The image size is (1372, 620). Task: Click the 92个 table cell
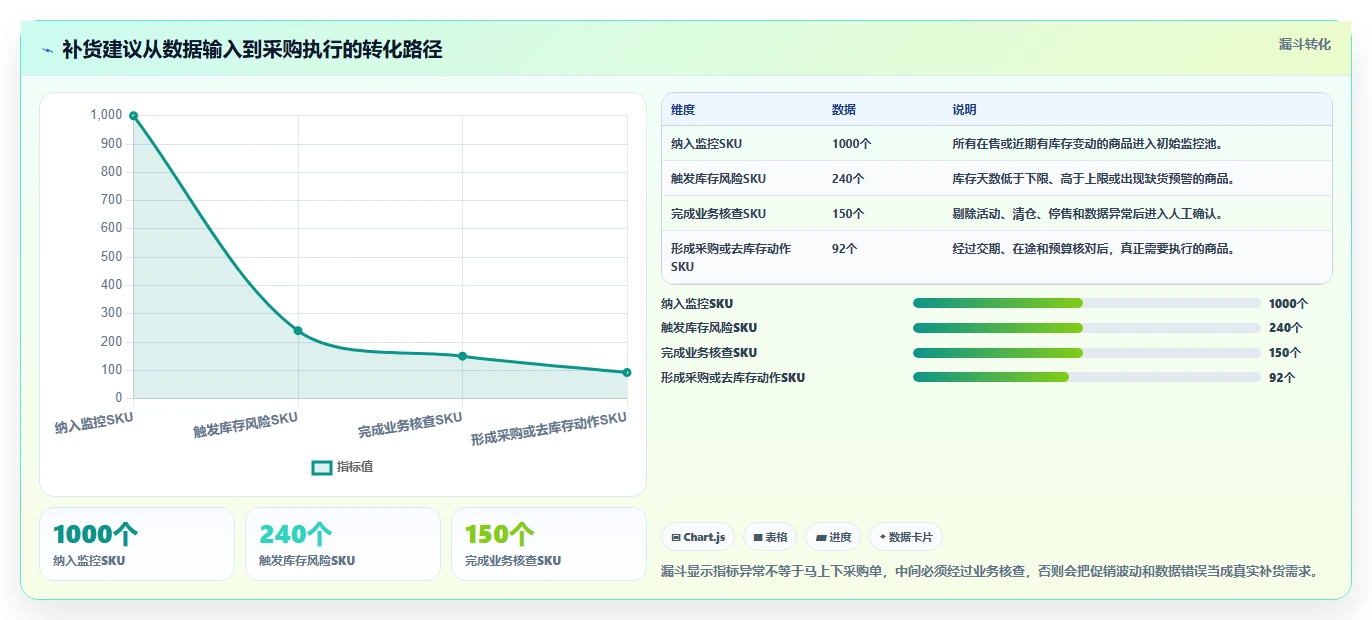tap(845, 249)
